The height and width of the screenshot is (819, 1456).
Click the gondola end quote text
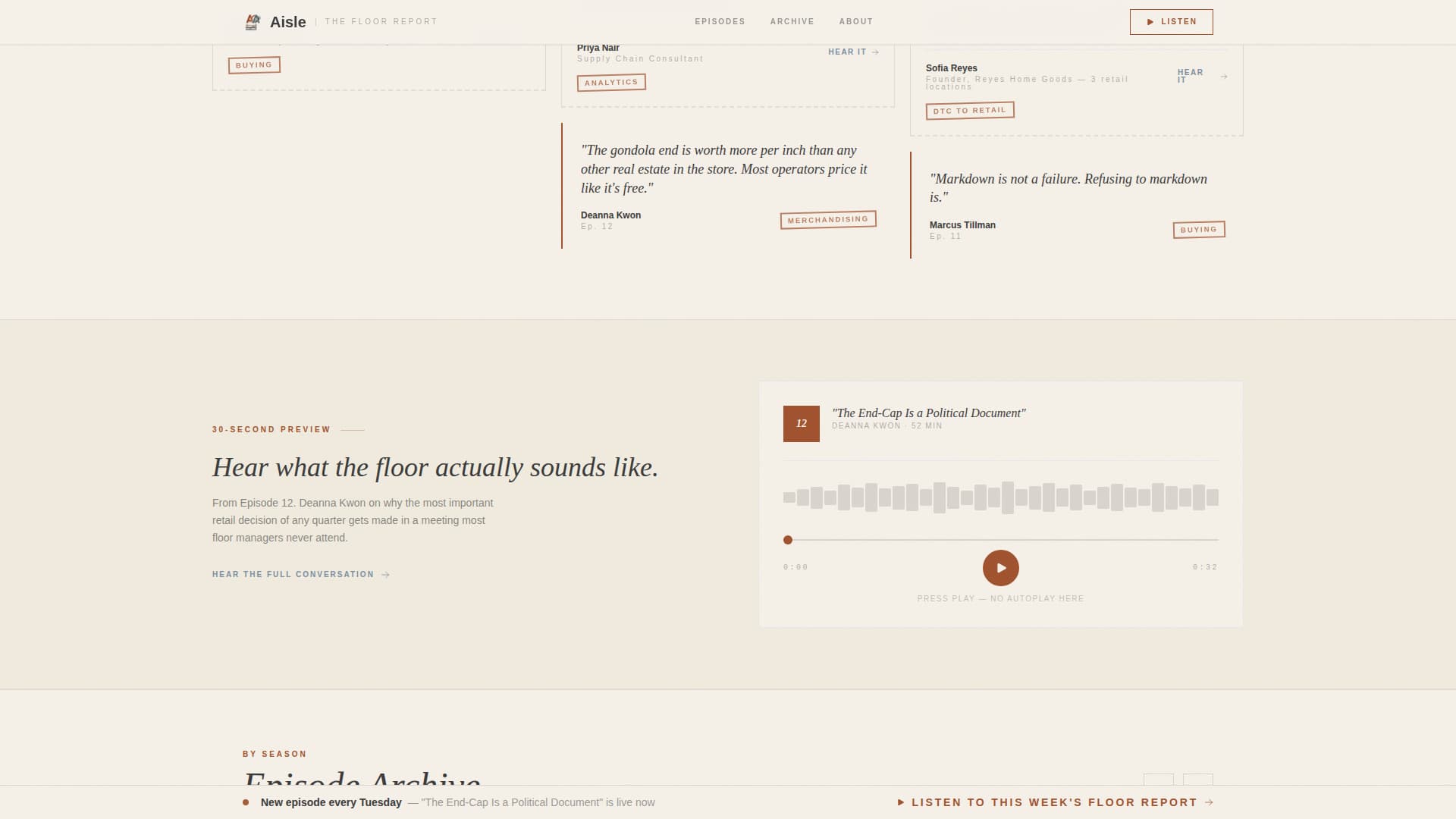click(724, 169)
